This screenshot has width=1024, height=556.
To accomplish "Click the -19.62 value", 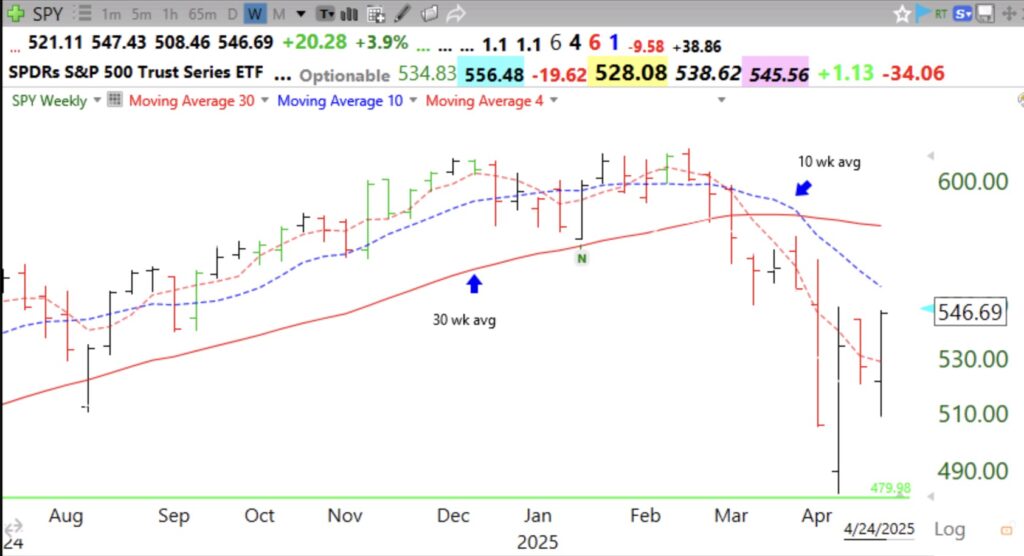I will tap(559, 74).
